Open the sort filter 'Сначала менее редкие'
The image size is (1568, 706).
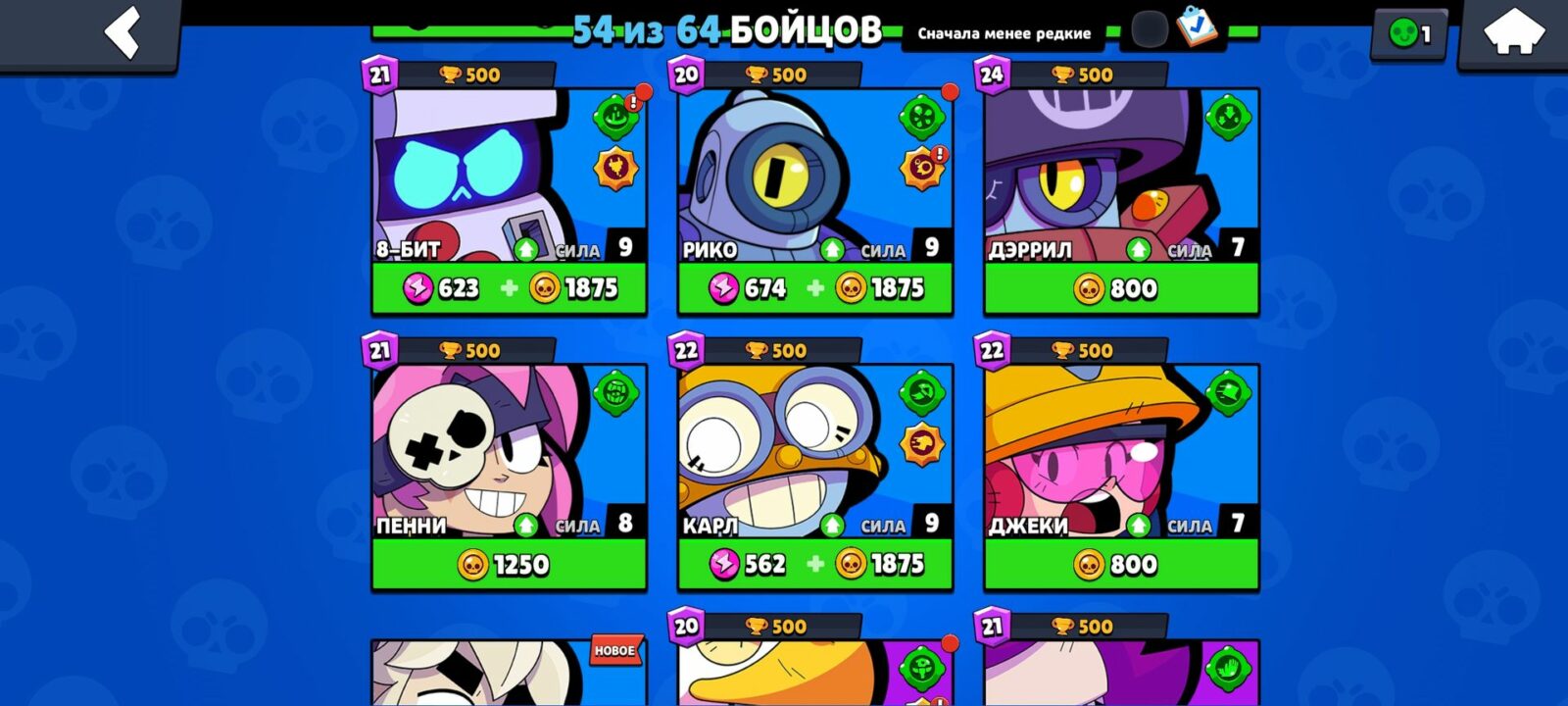[x=1004, y=33]
